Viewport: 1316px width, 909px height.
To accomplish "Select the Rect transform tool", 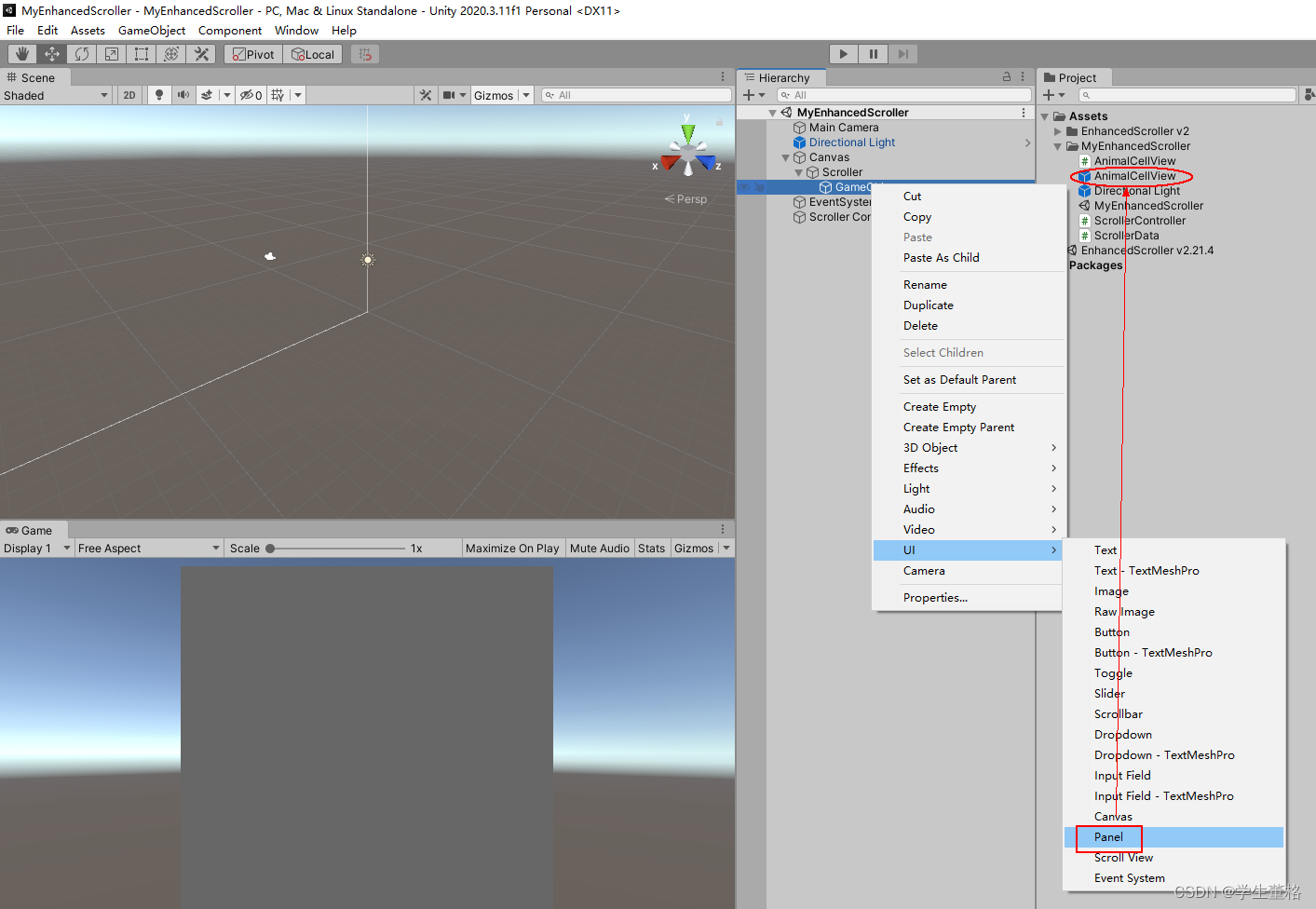I will click(x=141, y=53).
